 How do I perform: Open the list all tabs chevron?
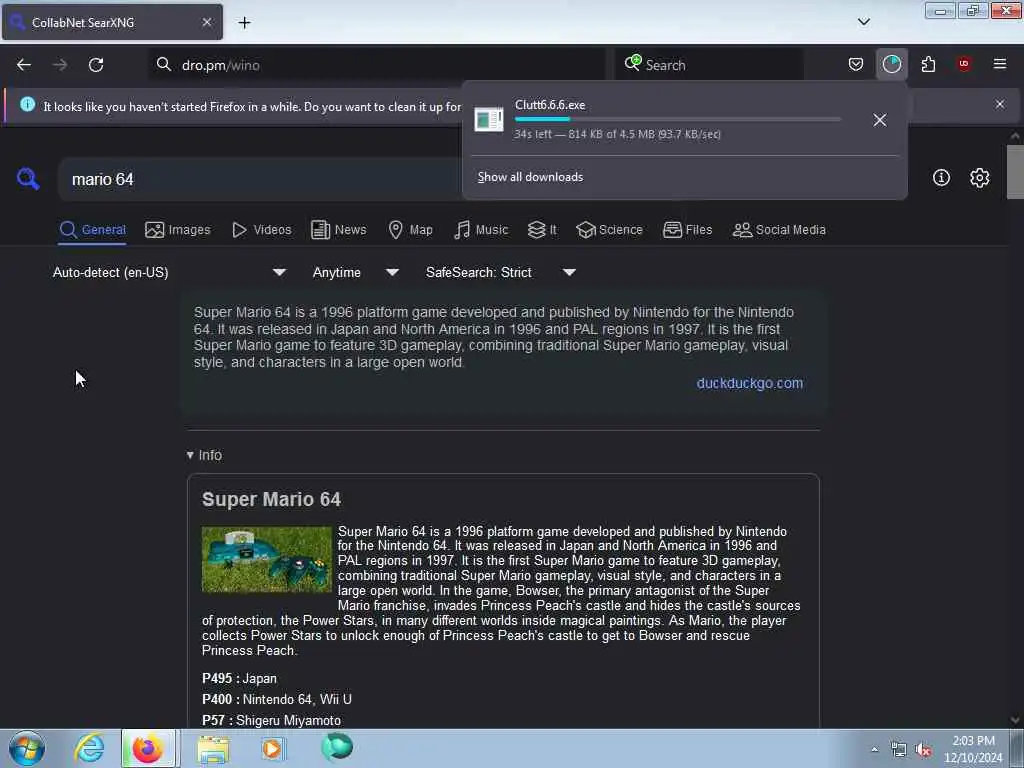863,22
